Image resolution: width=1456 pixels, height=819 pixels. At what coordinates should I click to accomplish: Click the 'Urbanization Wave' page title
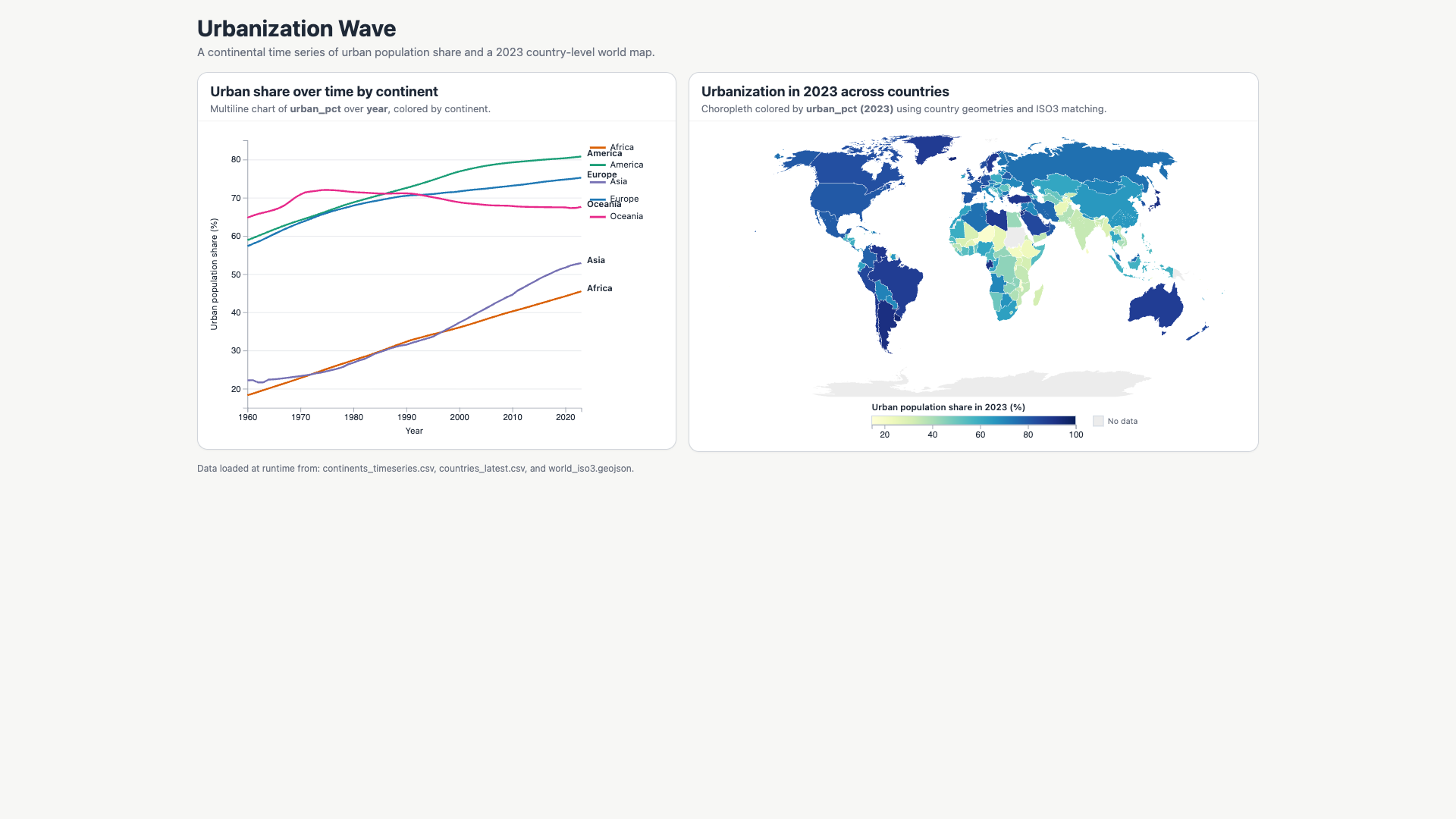click(297, 29)
